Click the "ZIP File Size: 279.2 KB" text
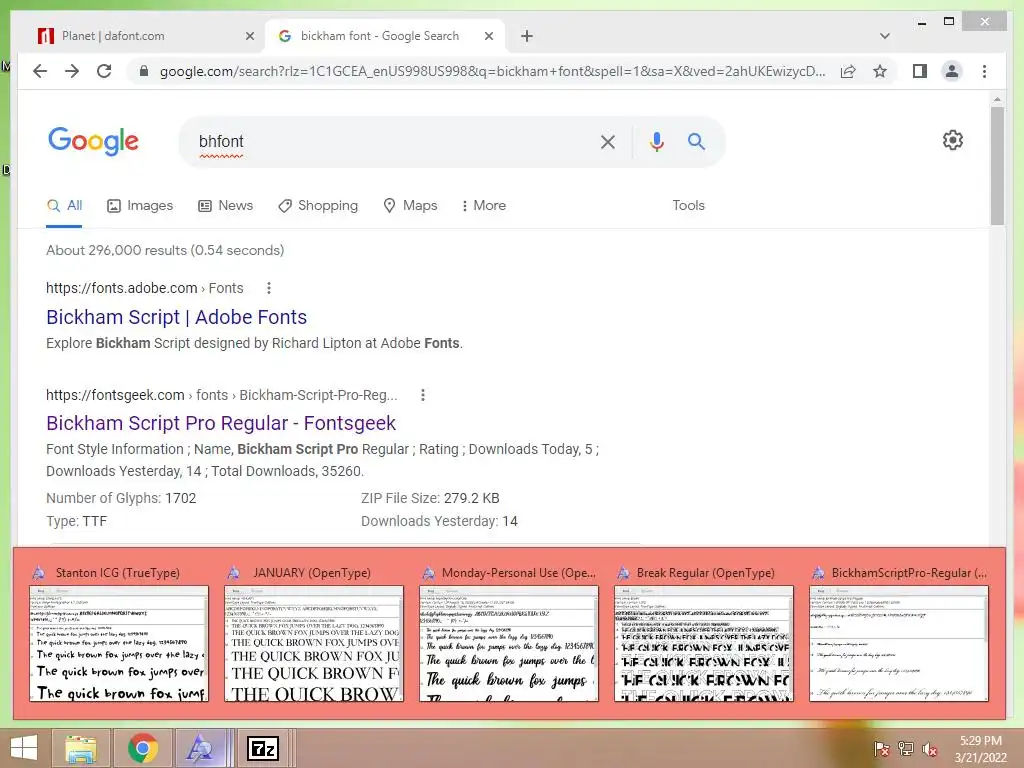Image resolution: width=1024 pixels, height=768 pixels. tap(430, 498)
